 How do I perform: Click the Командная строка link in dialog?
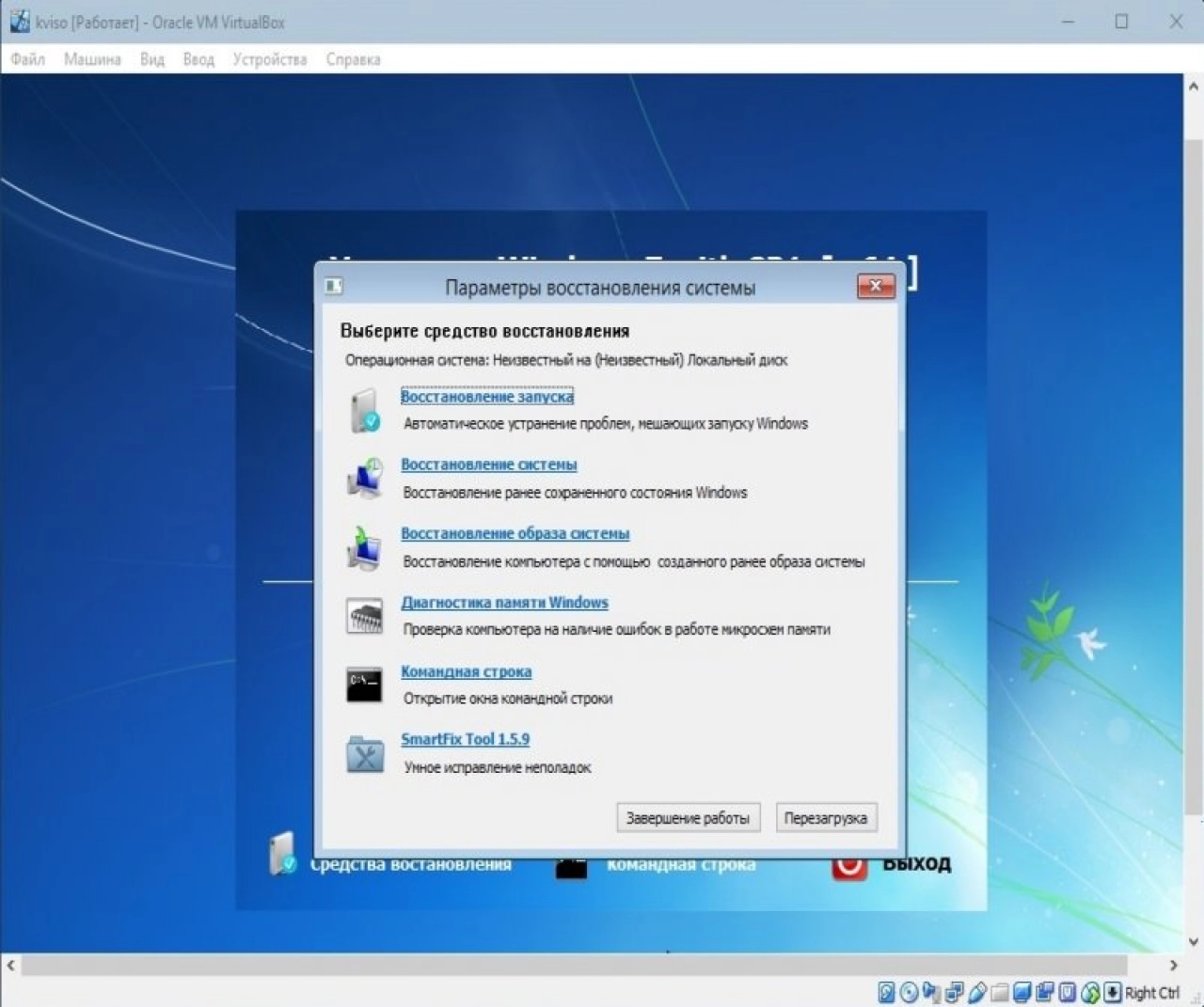(x=467, y=671)
